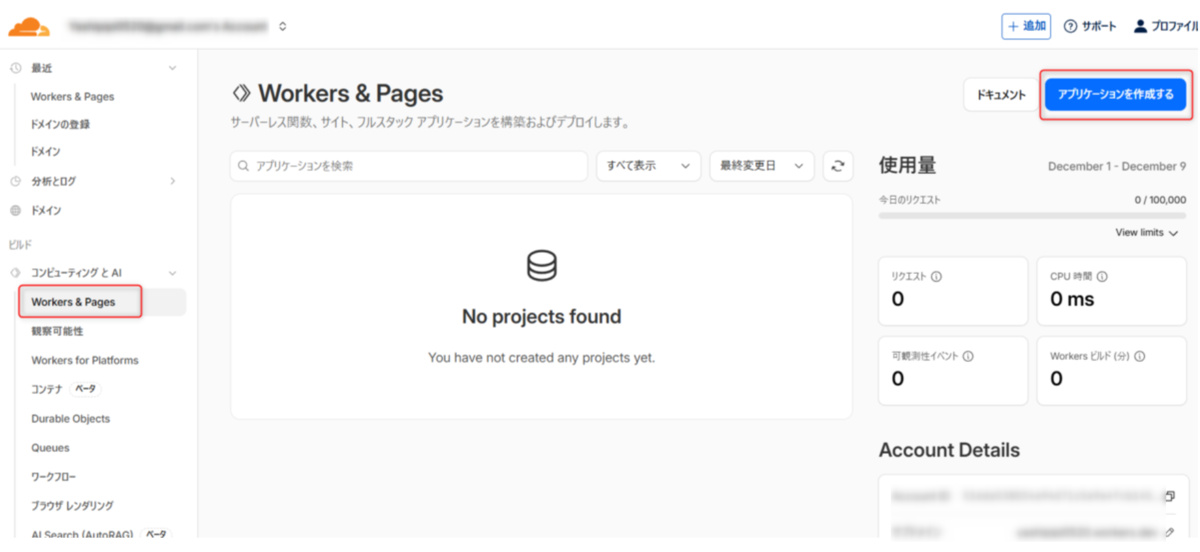Screen dimensions: 1200x552
Task: Click the 追加 add button
Action: [x=1026, y=27]
